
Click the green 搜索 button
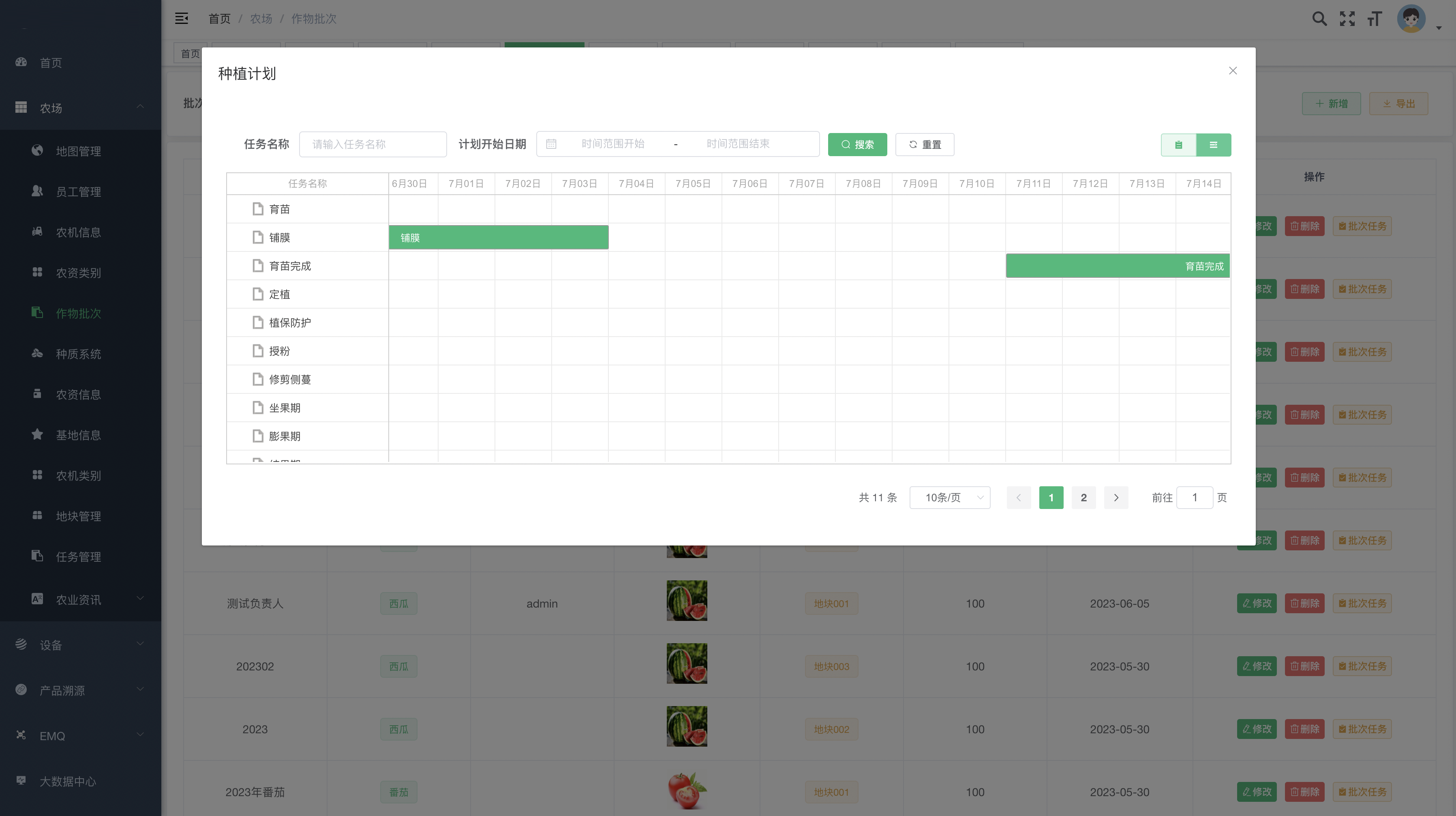click(857, 145)
